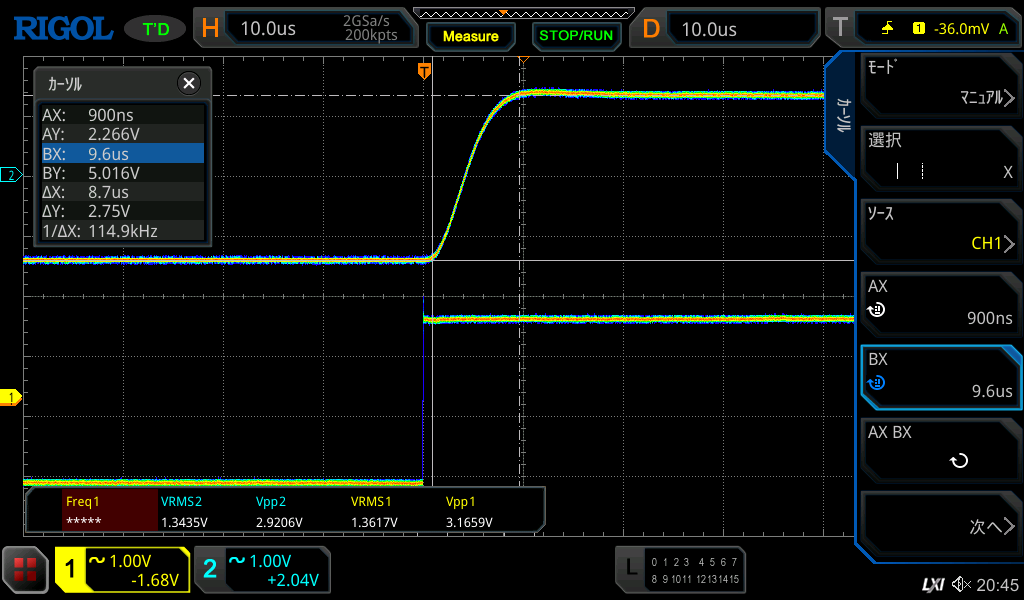Expand the source CH1 selector
1024x600 pixels.
[x=939, y=229]
